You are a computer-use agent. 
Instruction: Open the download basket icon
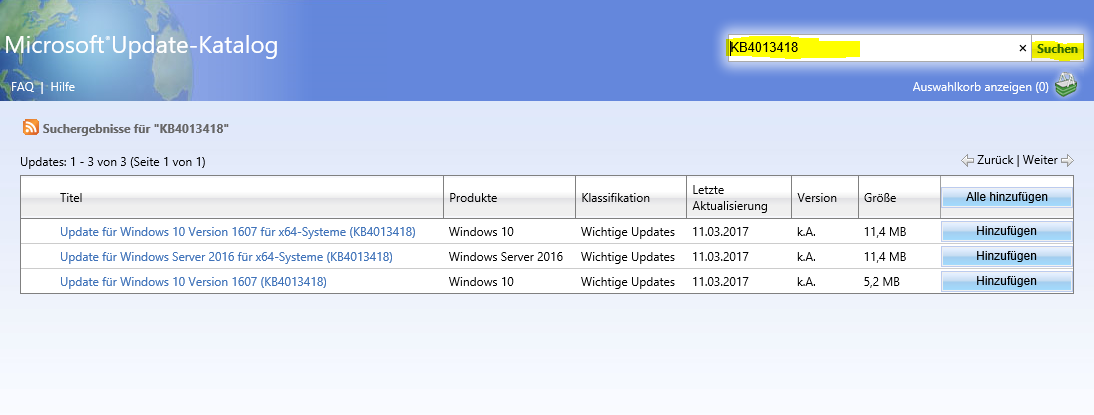pos(1065,86)
